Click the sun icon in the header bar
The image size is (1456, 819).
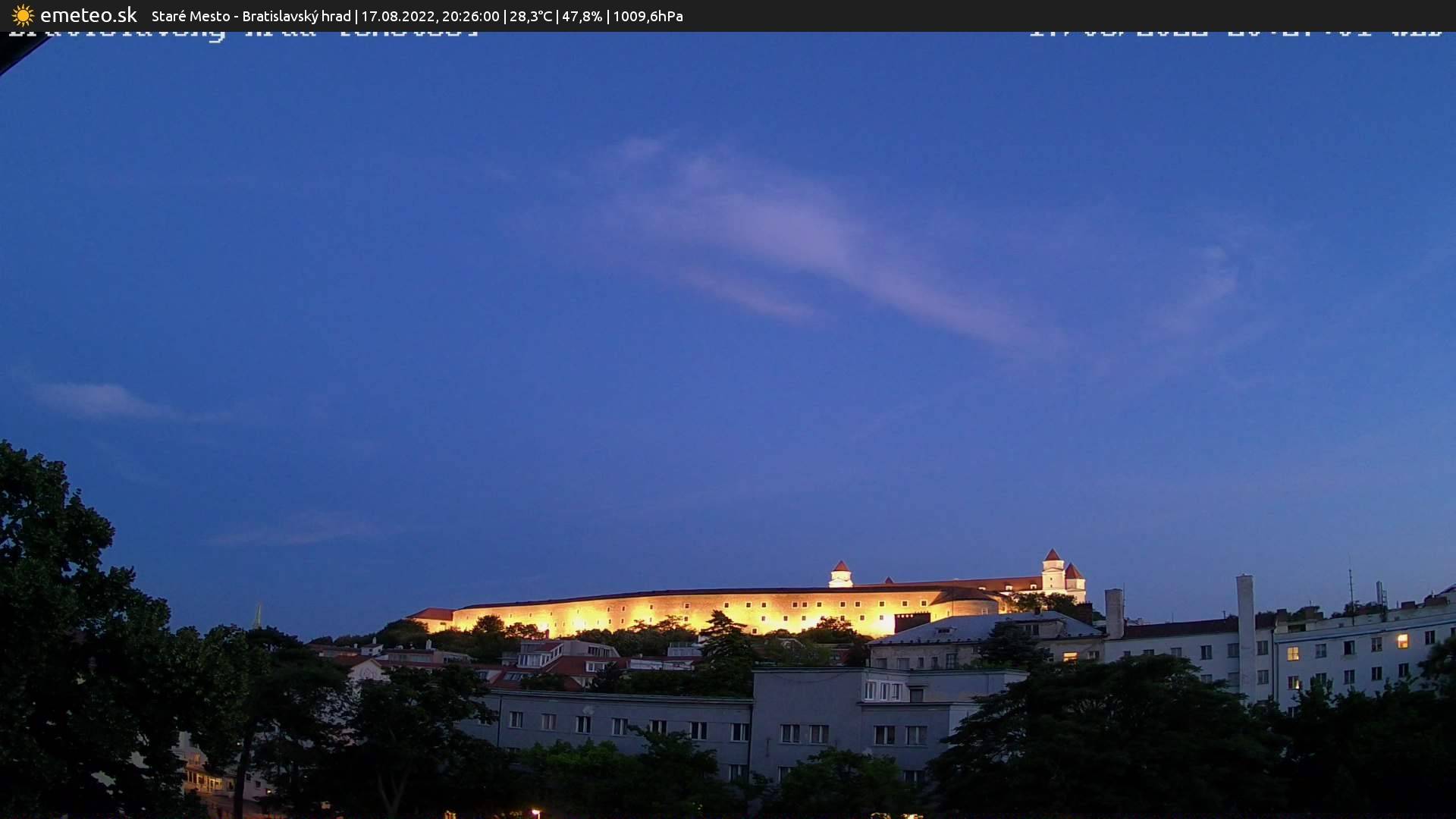(x=23, y=15)
